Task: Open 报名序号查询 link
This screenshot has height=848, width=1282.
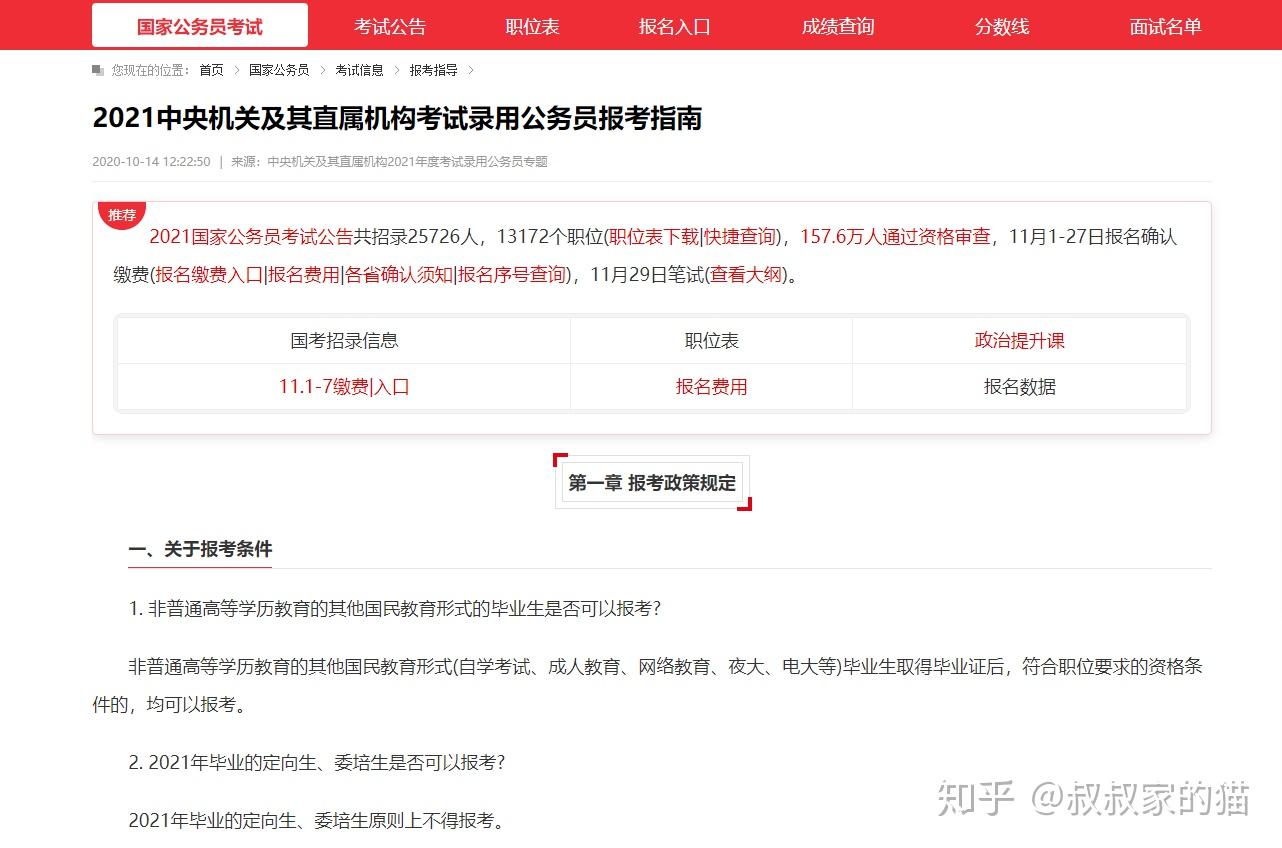Action: [x=512, y=275]
